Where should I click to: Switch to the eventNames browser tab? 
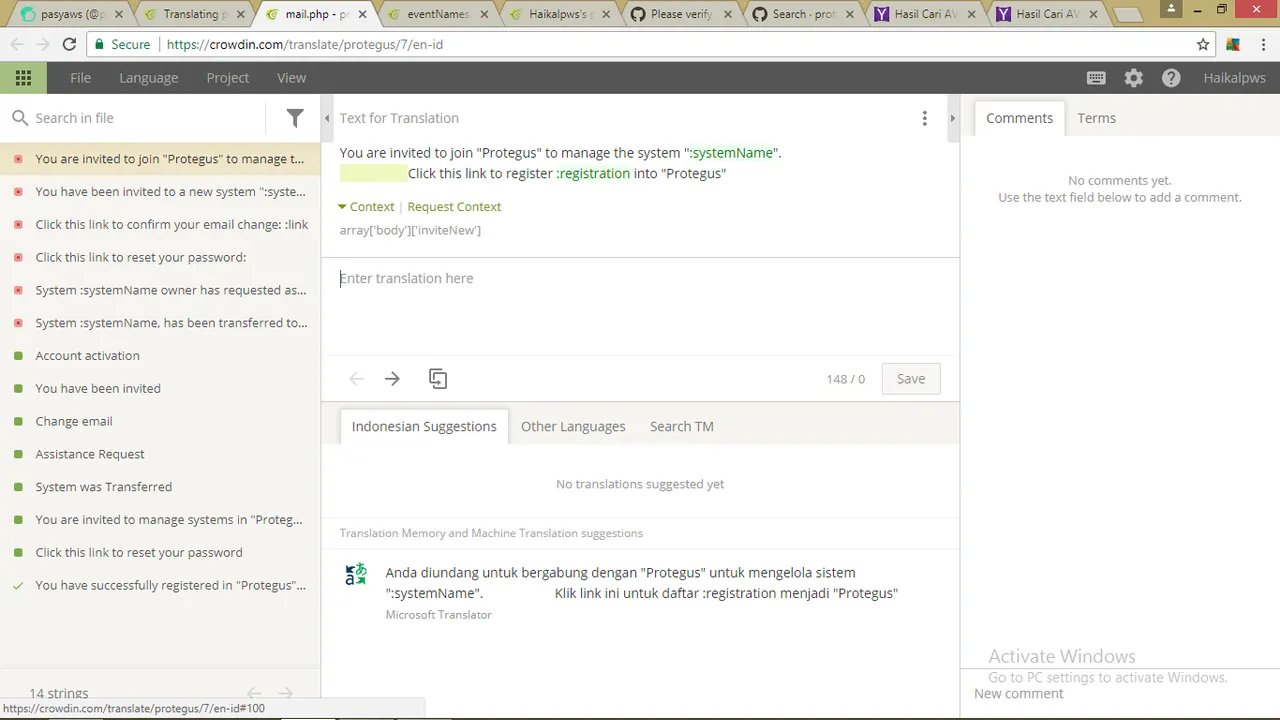[x=438, y=14]
